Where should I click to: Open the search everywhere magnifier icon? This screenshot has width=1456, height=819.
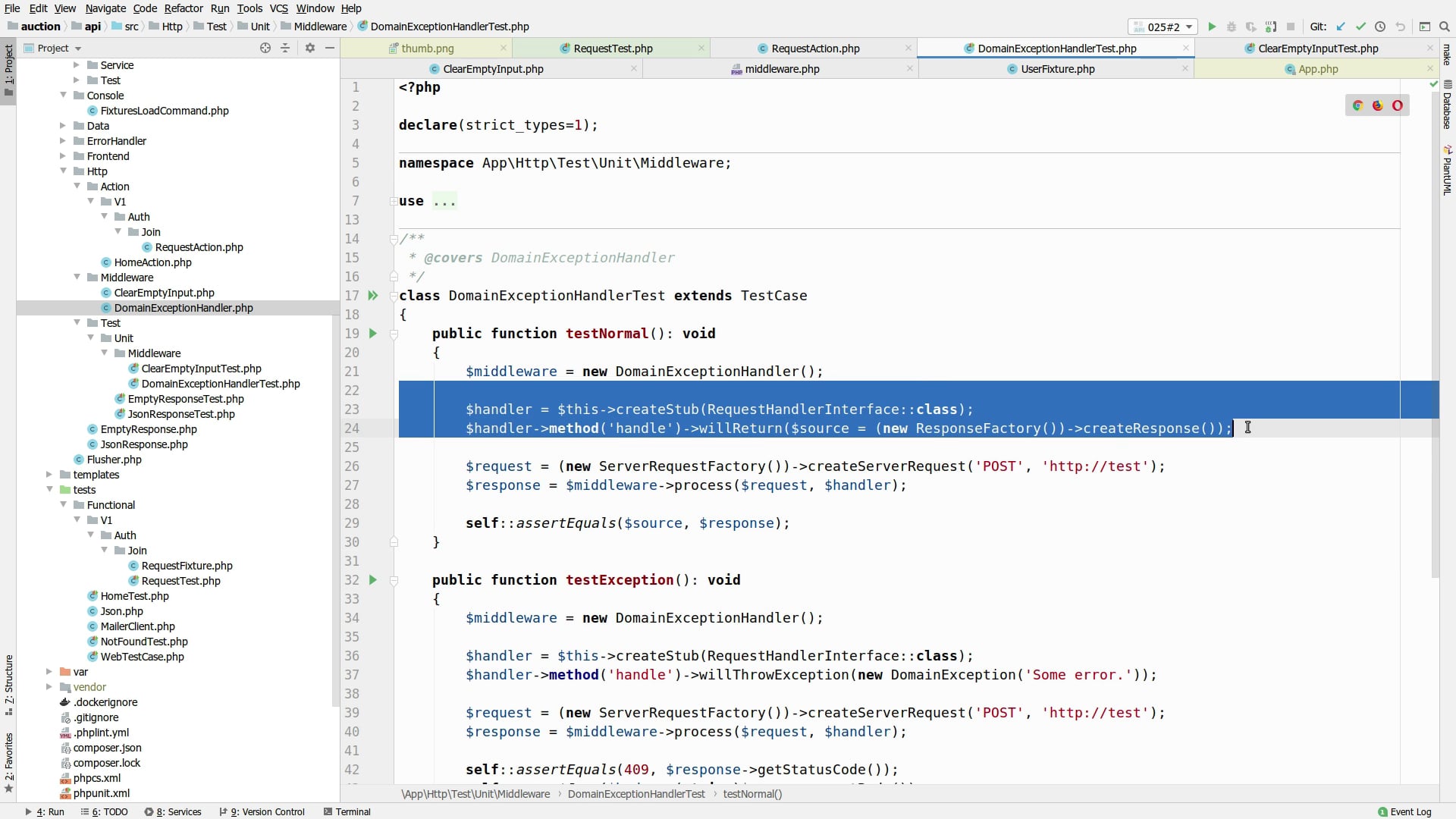(1445, 27)
